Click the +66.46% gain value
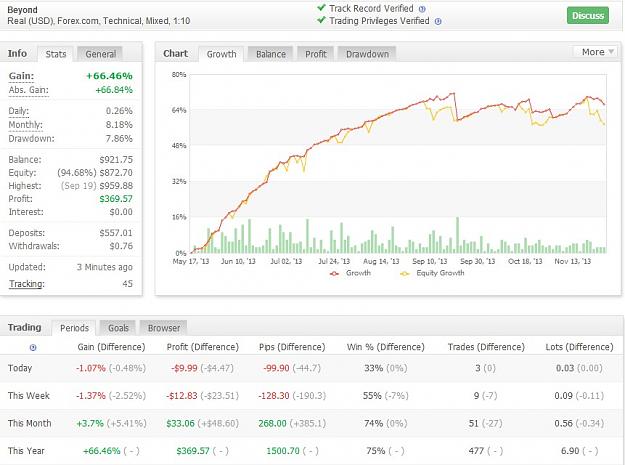625x465 pixels. (x=109, y=76)
